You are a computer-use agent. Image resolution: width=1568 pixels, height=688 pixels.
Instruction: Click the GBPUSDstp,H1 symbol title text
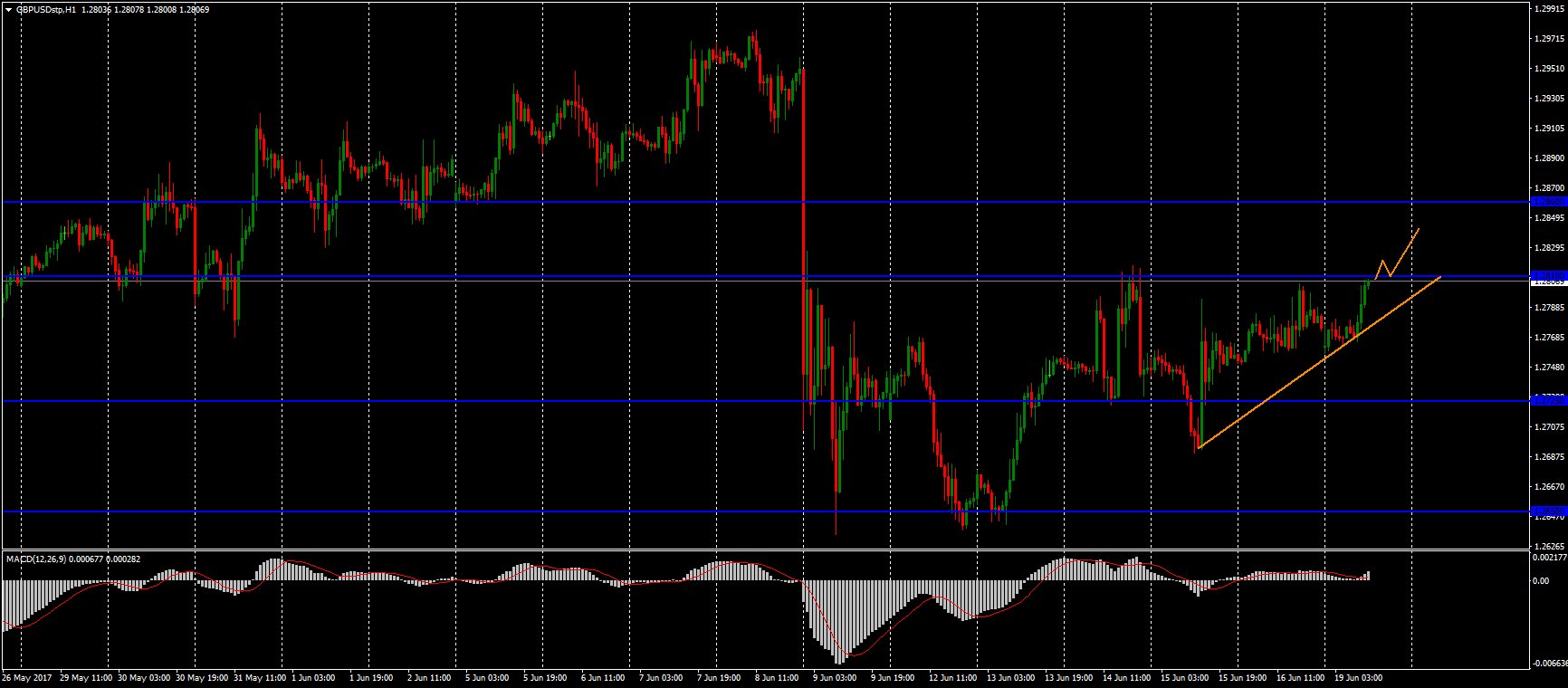pyautogui.click(x=46, y=10)
